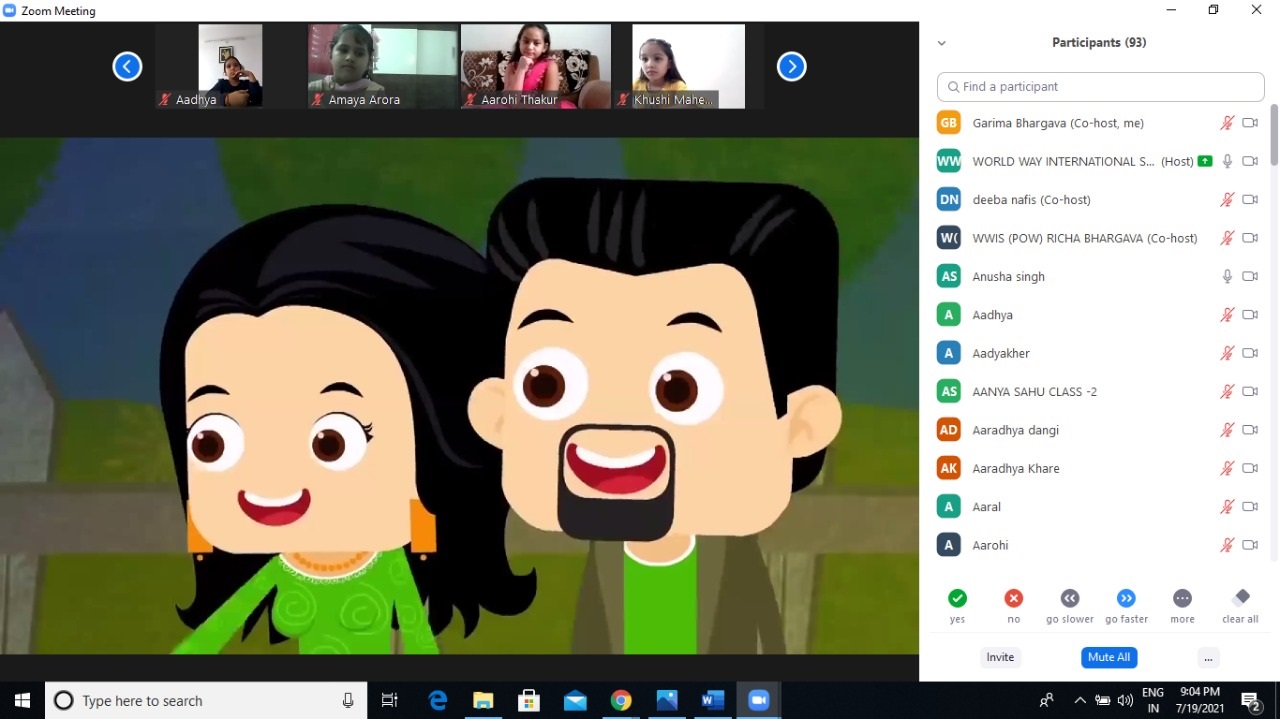Toggle Garima Bhargava's muted microphone icon
Viewport: 1280px width, 719px height.
[x=1227, y=123]
